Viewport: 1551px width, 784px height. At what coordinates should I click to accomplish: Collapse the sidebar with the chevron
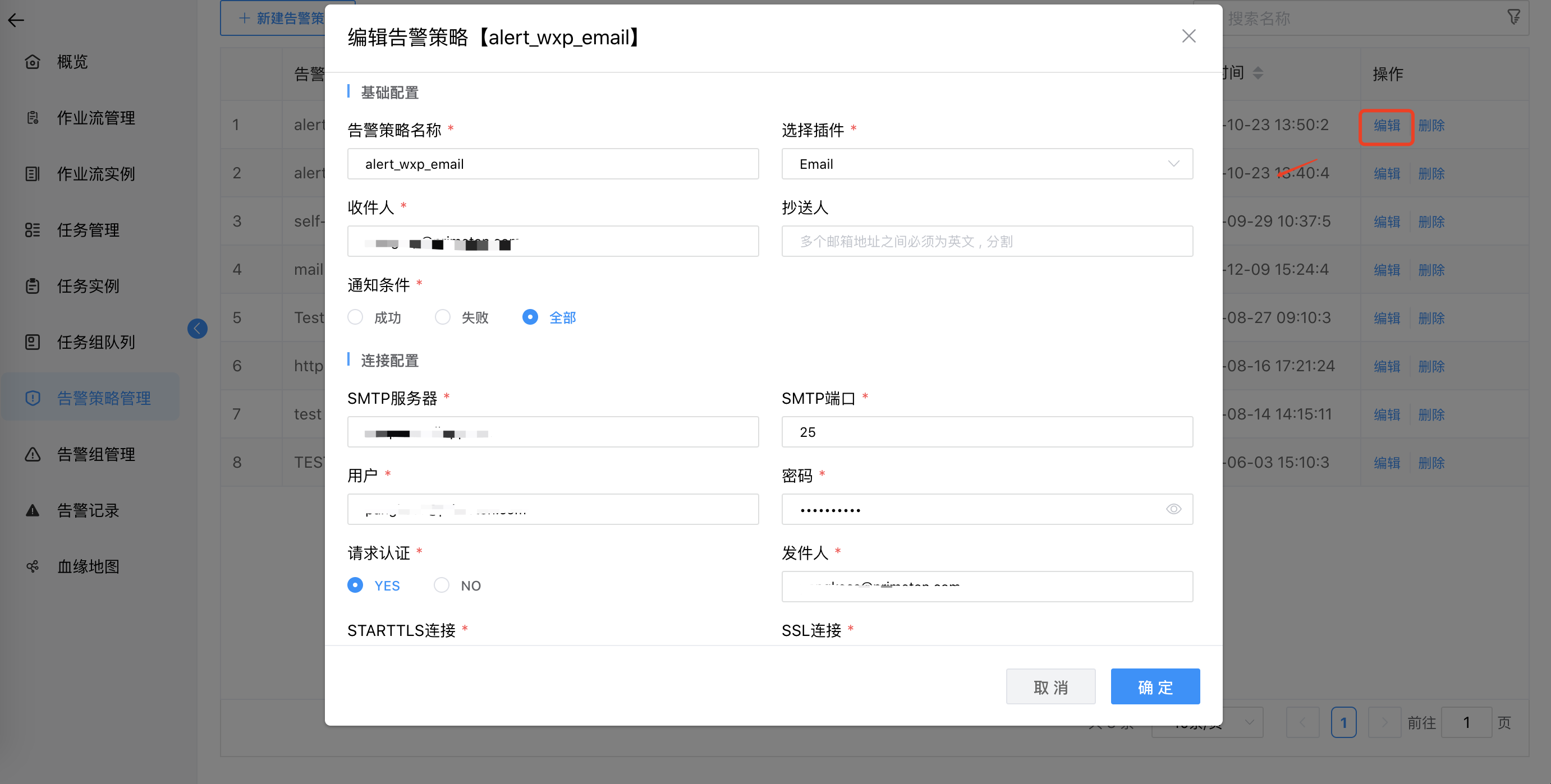[198, 329]
